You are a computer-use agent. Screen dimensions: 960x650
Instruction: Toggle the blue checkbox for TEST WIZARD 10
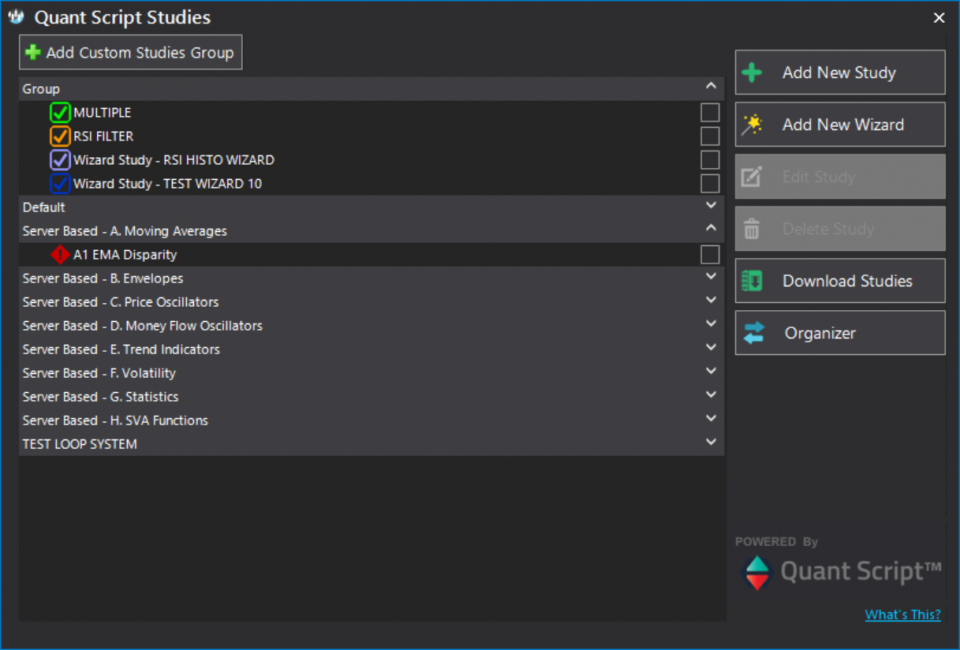pyautogui.click(x=60, y=184)
